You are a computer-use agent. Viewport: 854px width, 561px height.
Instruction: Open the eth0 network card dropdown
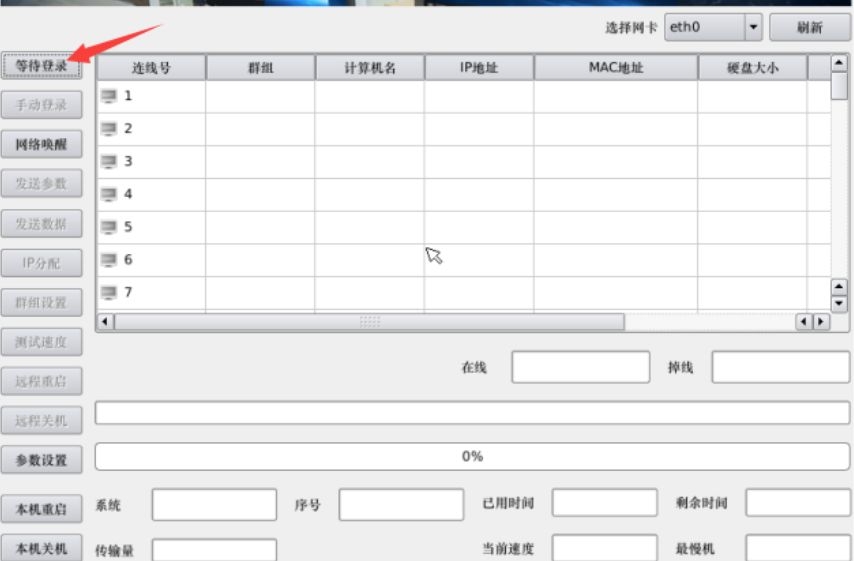pyautogui.click(x=753, y=28)
